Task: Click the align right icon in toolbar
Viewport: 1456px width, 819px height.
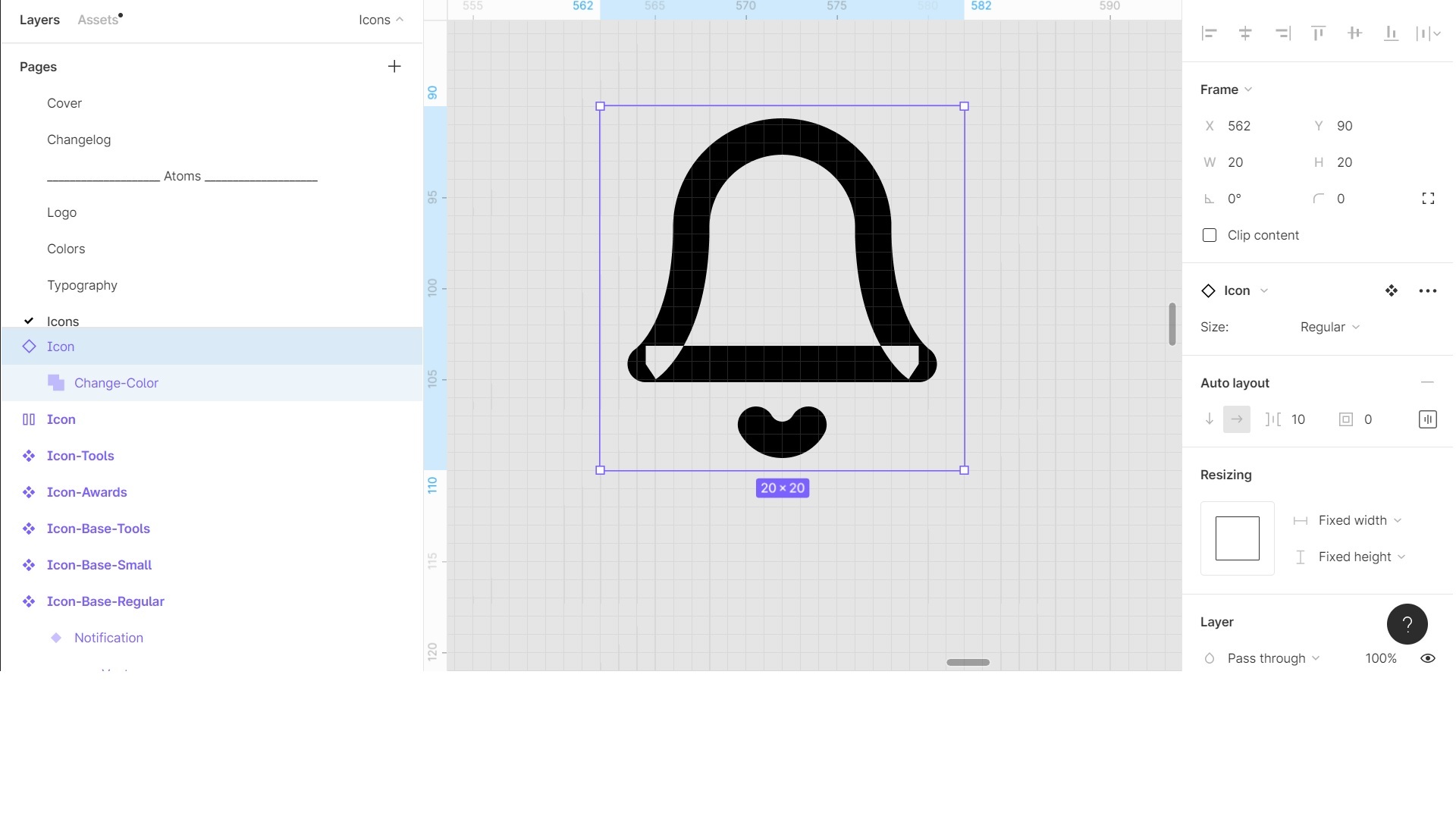Action: (1282, 33)
